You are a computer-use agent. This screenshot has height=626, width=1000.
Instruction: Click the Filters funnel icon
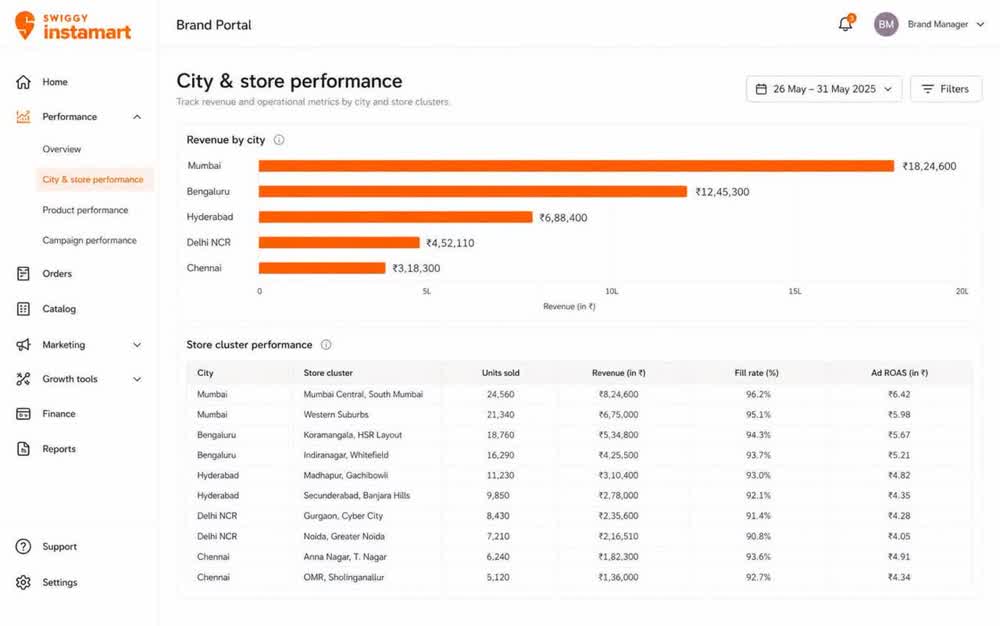tap(927, 89)
